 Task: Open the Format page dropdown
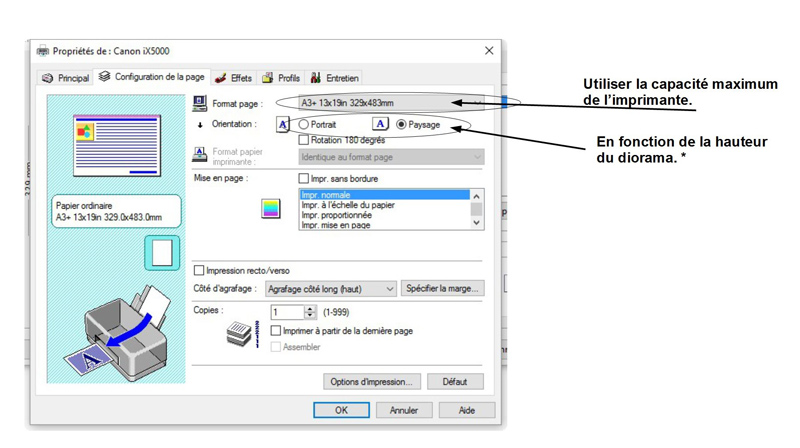(391, 102)
